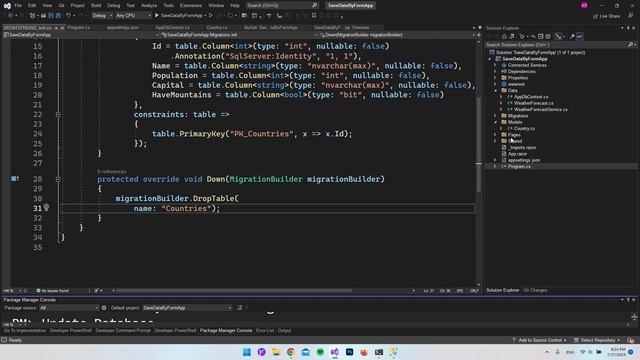Switch to the Git Changes tab
Image resolution: width=640 pixels, height=360 pixels.
click(x=535, y=290)
